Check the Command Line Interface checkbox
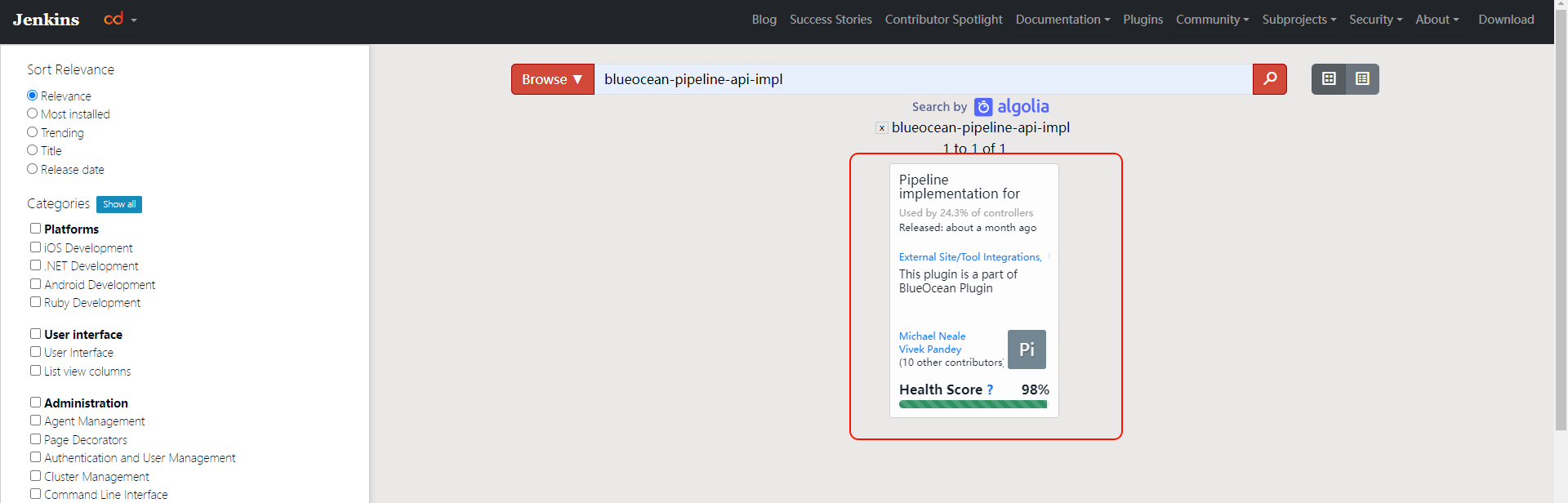 tap(36, 494)
